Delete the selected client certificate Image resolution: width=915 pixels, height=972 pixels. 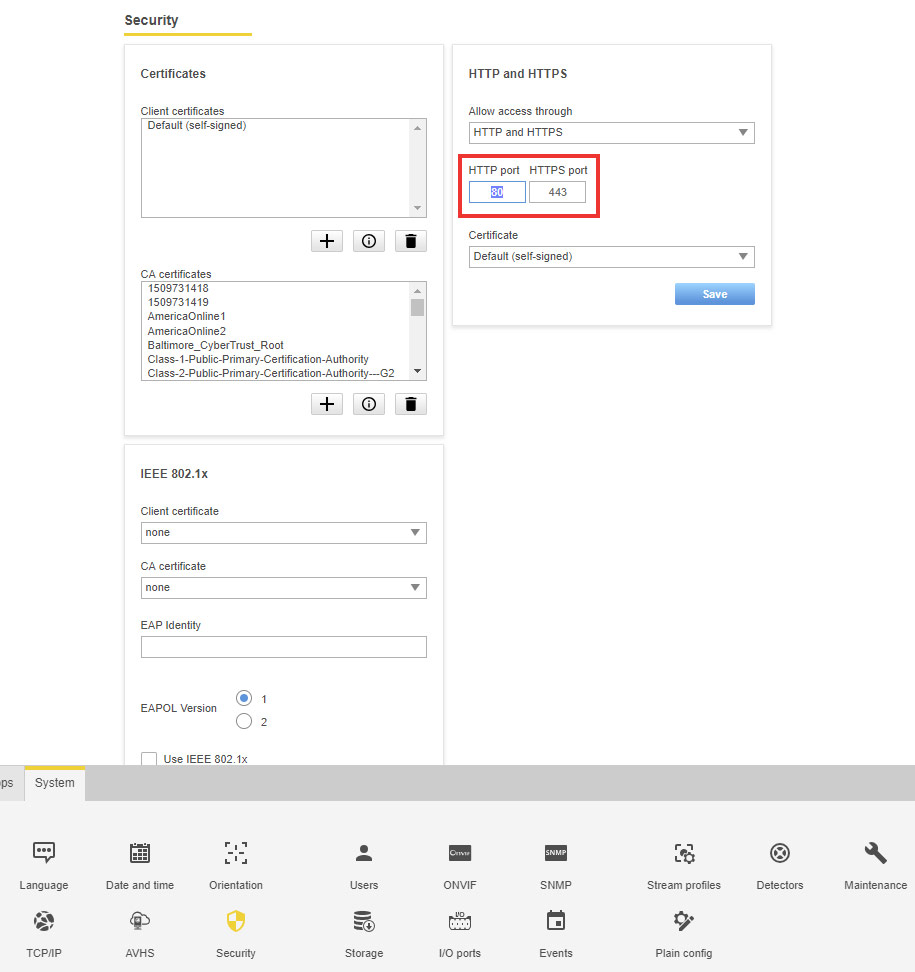coord(410,241)
